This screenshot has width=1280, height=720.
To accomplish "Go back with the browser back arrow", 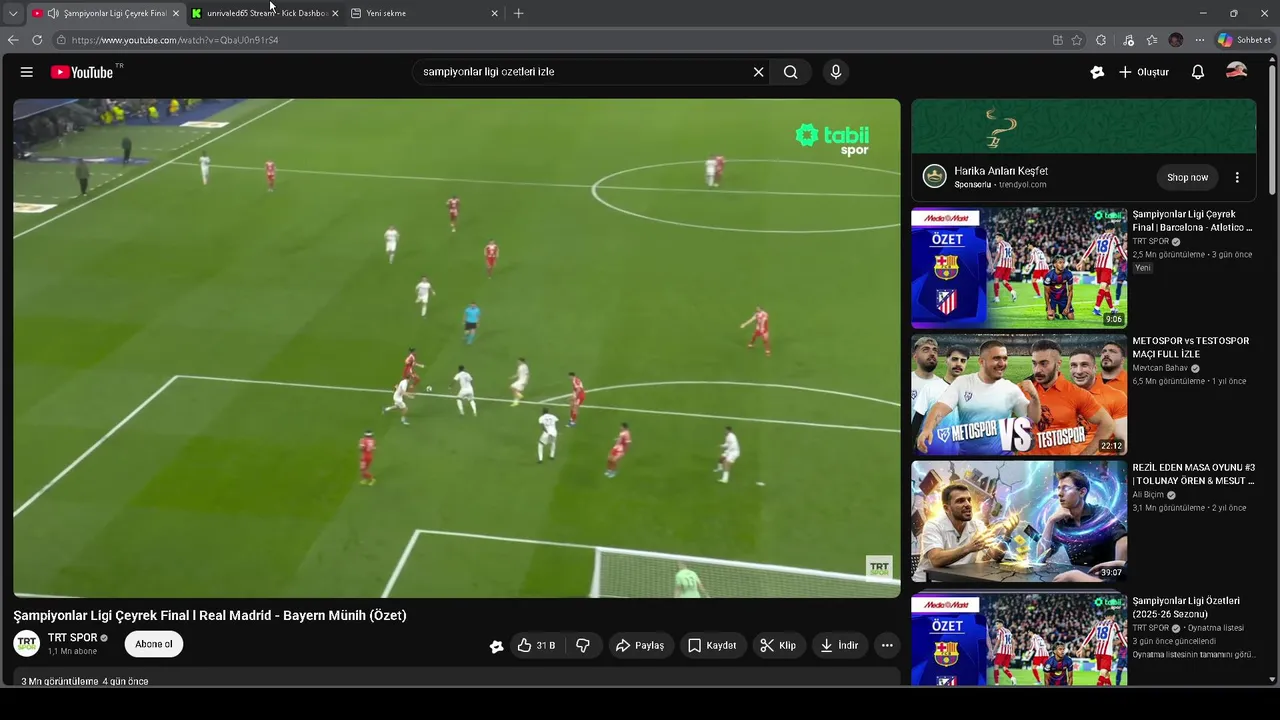I will 13,40.
